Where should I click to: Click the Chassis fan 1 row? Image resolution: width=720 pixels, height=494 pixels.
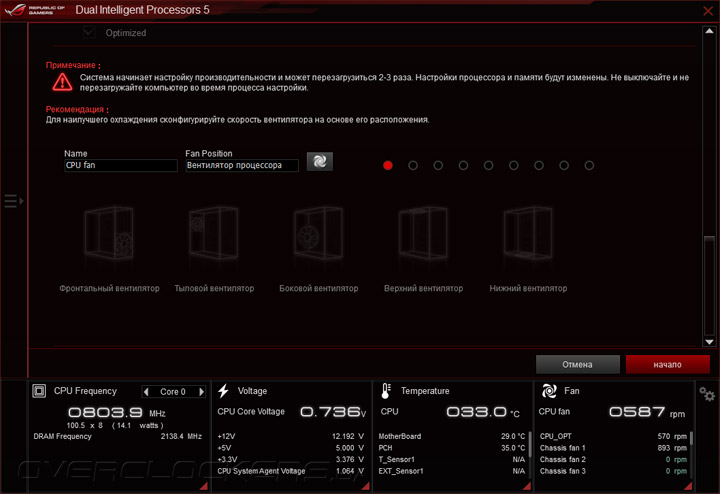coord(613,448)
